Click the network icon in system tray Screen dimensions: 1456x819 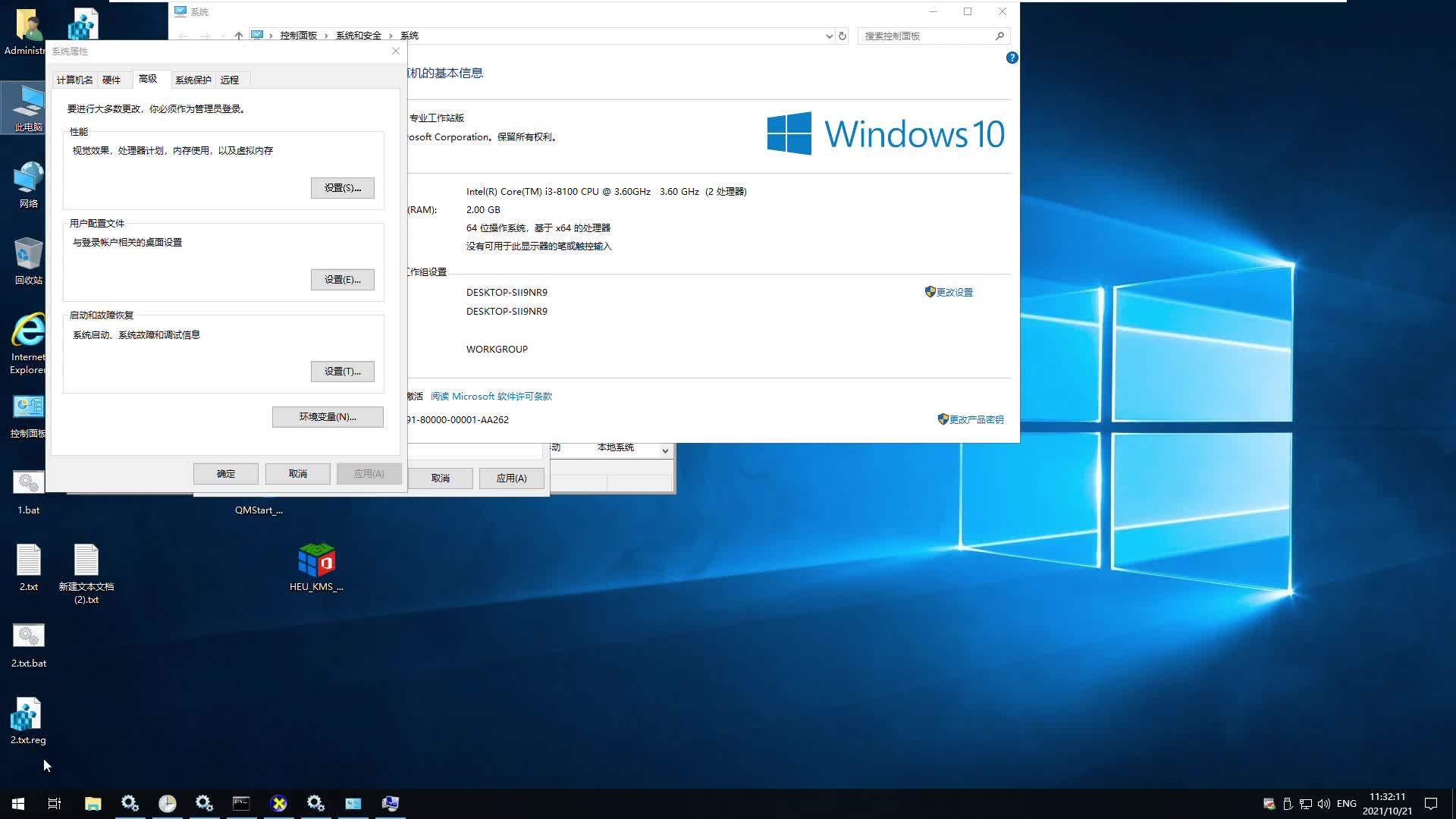tap(1306, 804)
